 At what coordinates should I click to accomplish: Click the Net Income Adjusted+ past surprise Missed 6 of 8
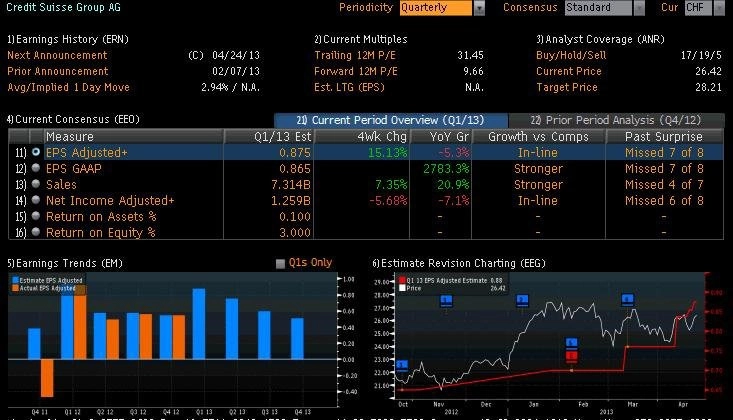(664, 201)
